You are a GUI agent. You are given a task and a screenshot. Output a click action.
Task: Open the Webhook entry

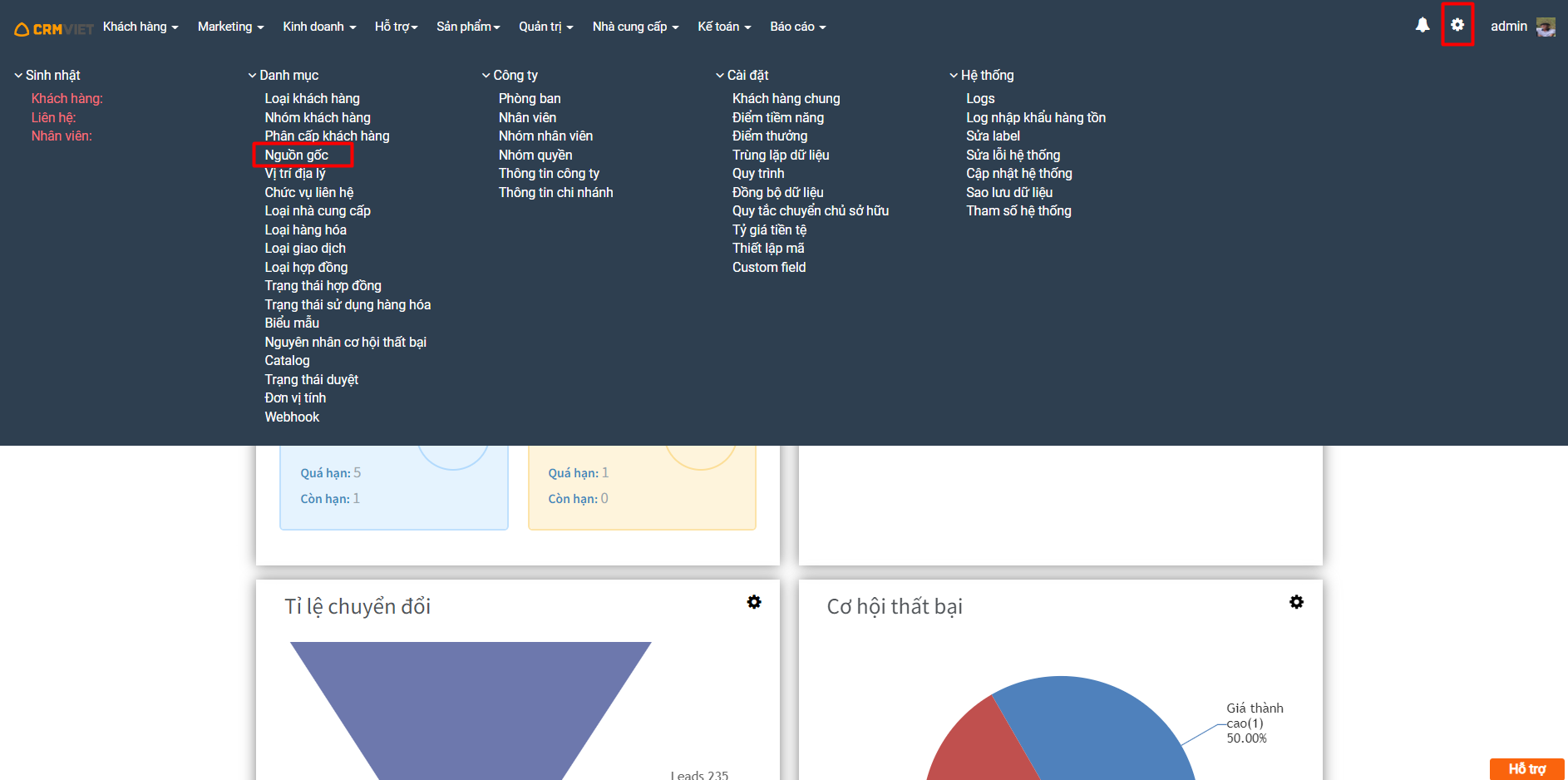click(x=292, y=417)
